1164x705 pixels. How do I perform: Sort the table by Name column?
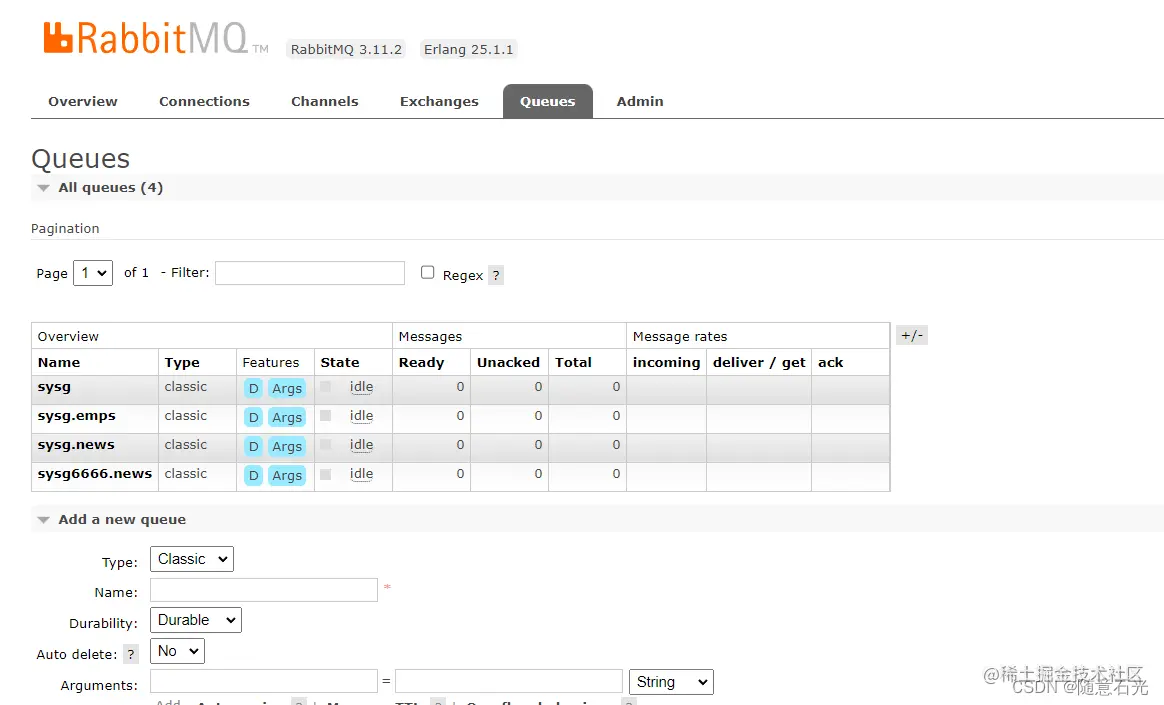click(x=59, y=362)
